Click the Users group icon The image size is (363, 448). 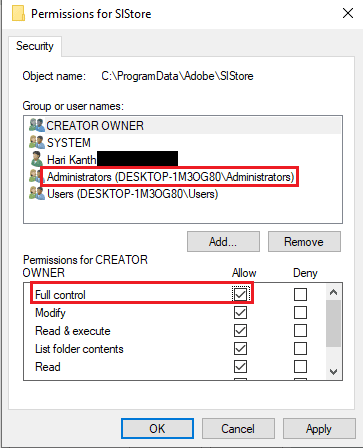(37, 193)
